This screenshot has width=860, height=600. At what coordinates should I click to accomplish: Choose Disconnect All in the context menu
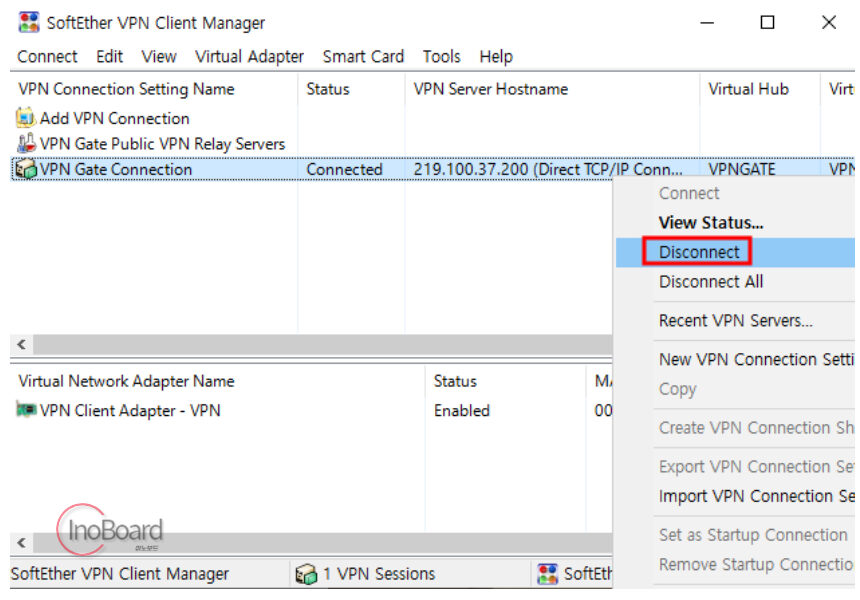(735, 282)
